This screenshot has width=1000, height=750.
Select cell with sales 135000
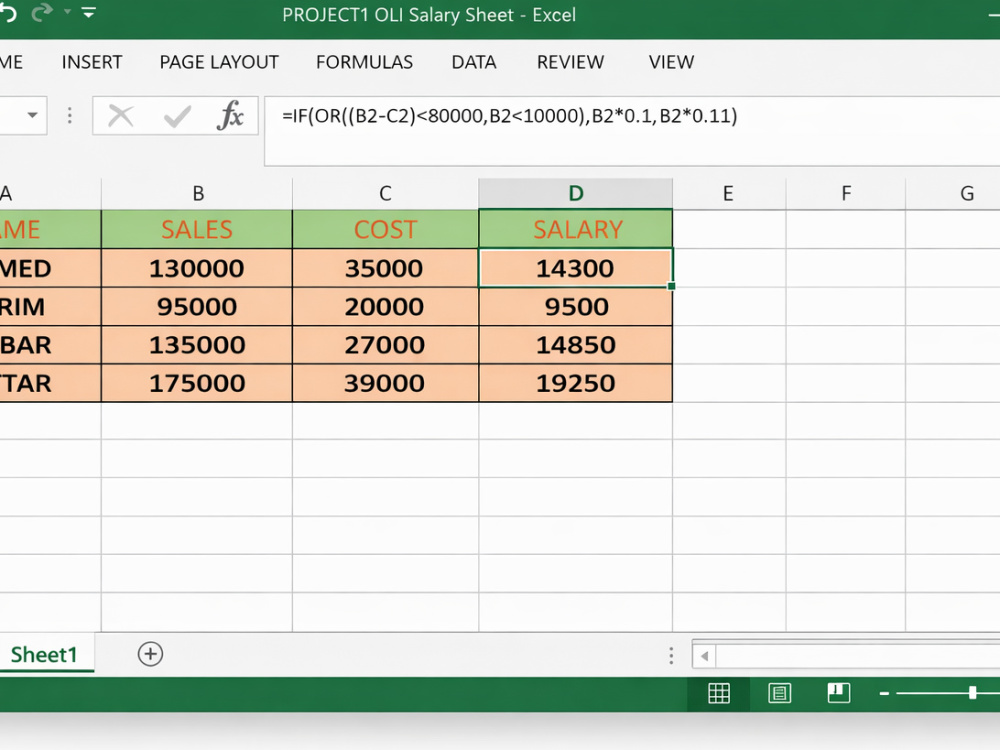(x=197, y=345)
